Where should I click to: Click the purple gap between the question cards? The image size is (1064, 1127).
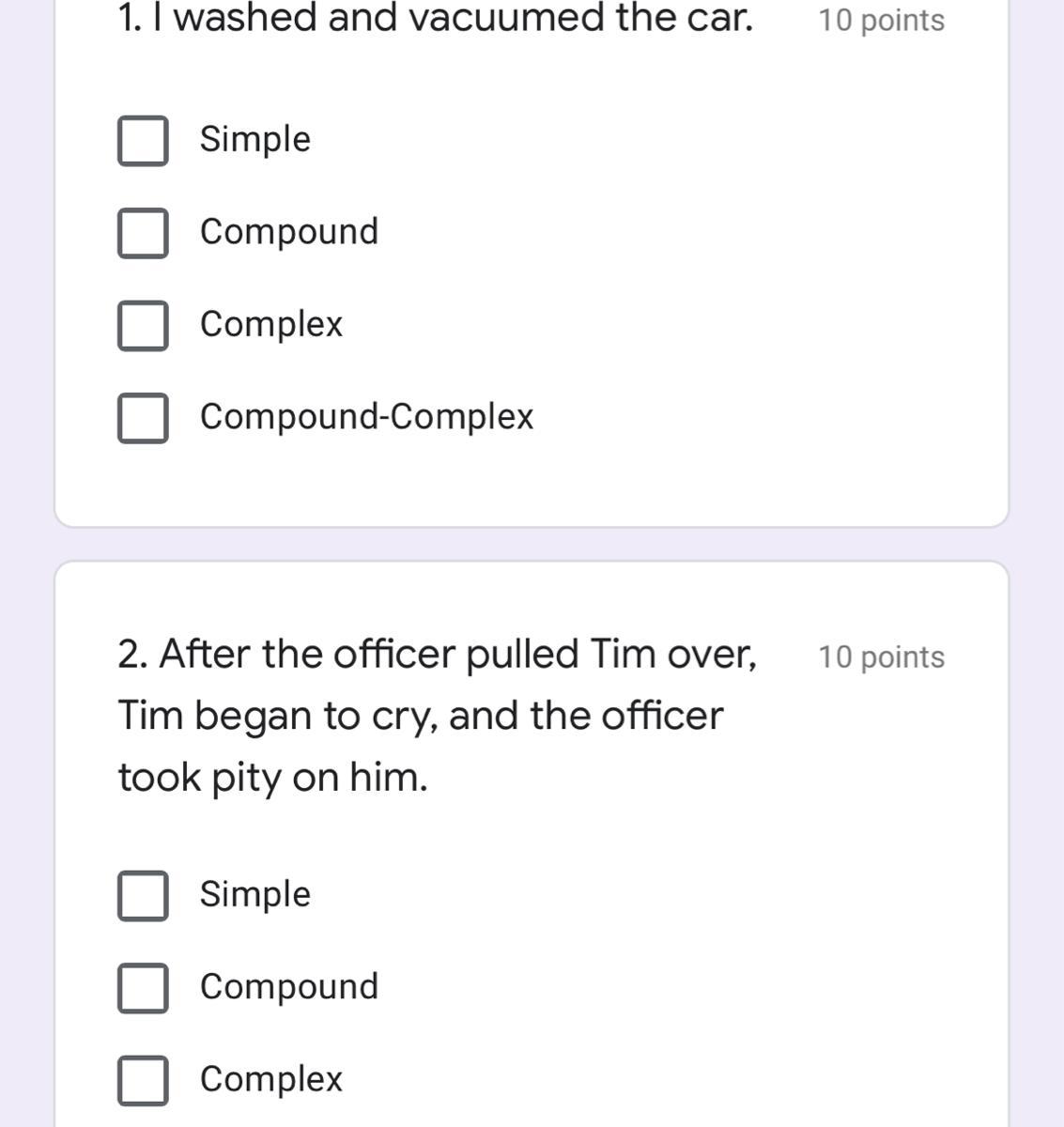click(x=532, y=545)
